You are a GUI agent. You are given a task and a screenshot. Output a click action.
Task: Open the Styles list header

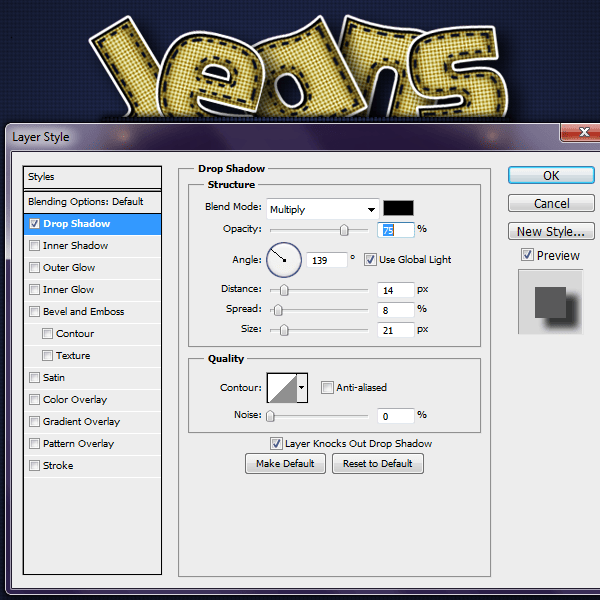(92, 177)
